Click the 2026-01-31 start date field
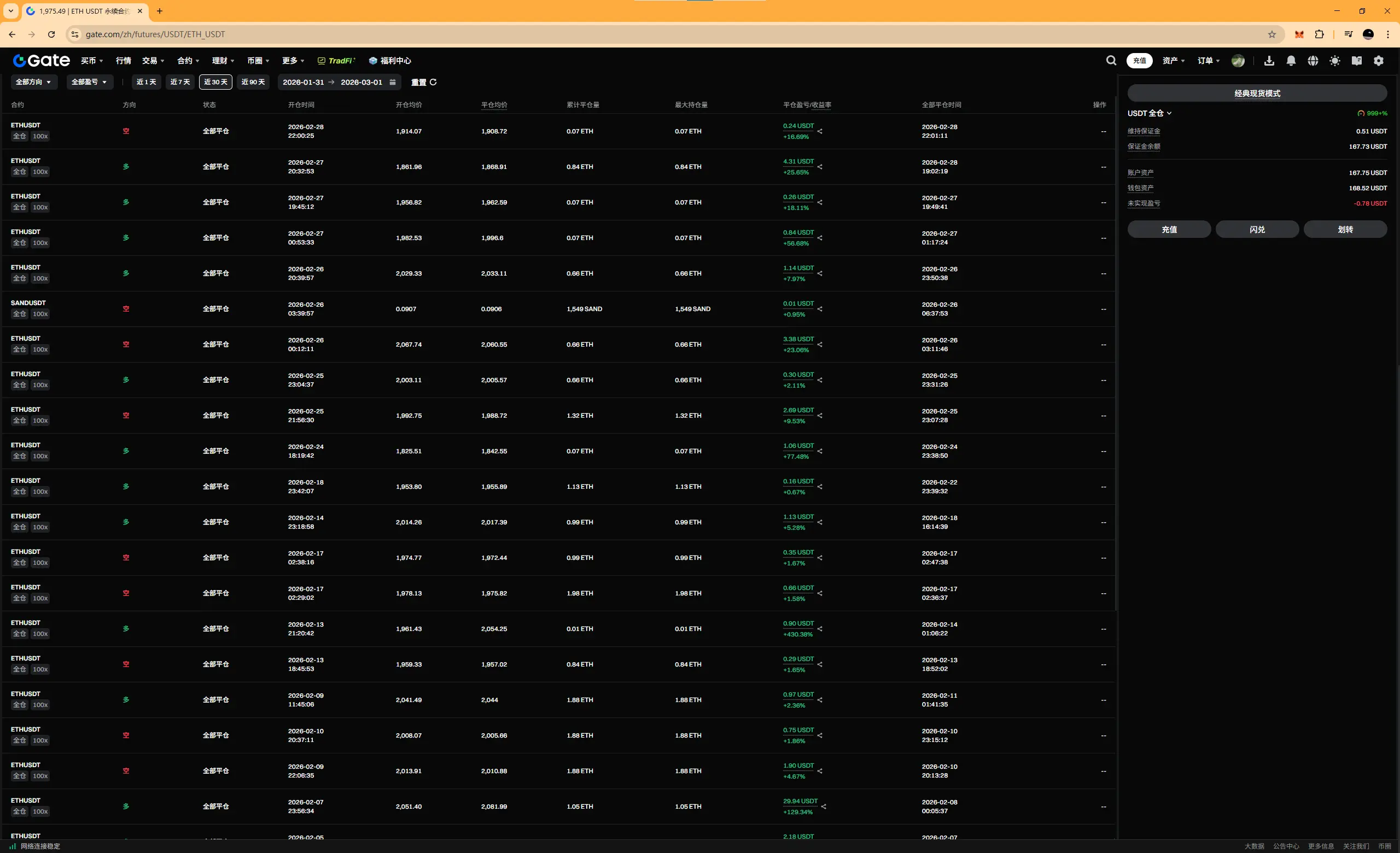The height and width of the screenshot is (853, 1400). click(304, 83)
